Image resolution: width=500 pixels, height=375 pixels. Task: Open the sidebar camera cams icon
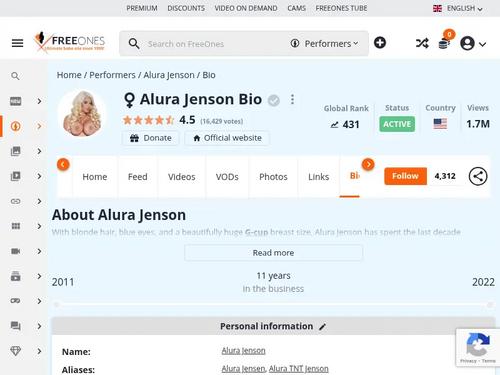(x=16, y=251)
